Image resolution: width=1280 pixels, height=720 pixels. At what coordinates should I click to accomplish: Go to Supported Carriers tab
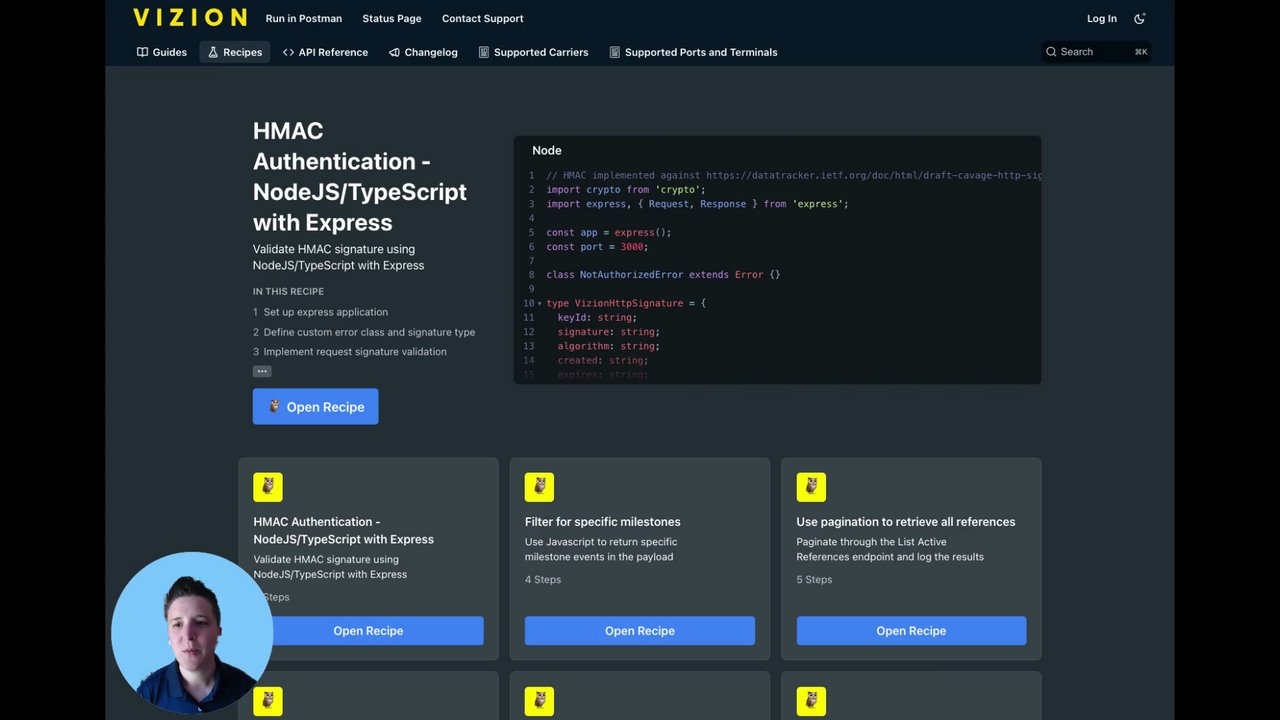(x=534, y=52)
